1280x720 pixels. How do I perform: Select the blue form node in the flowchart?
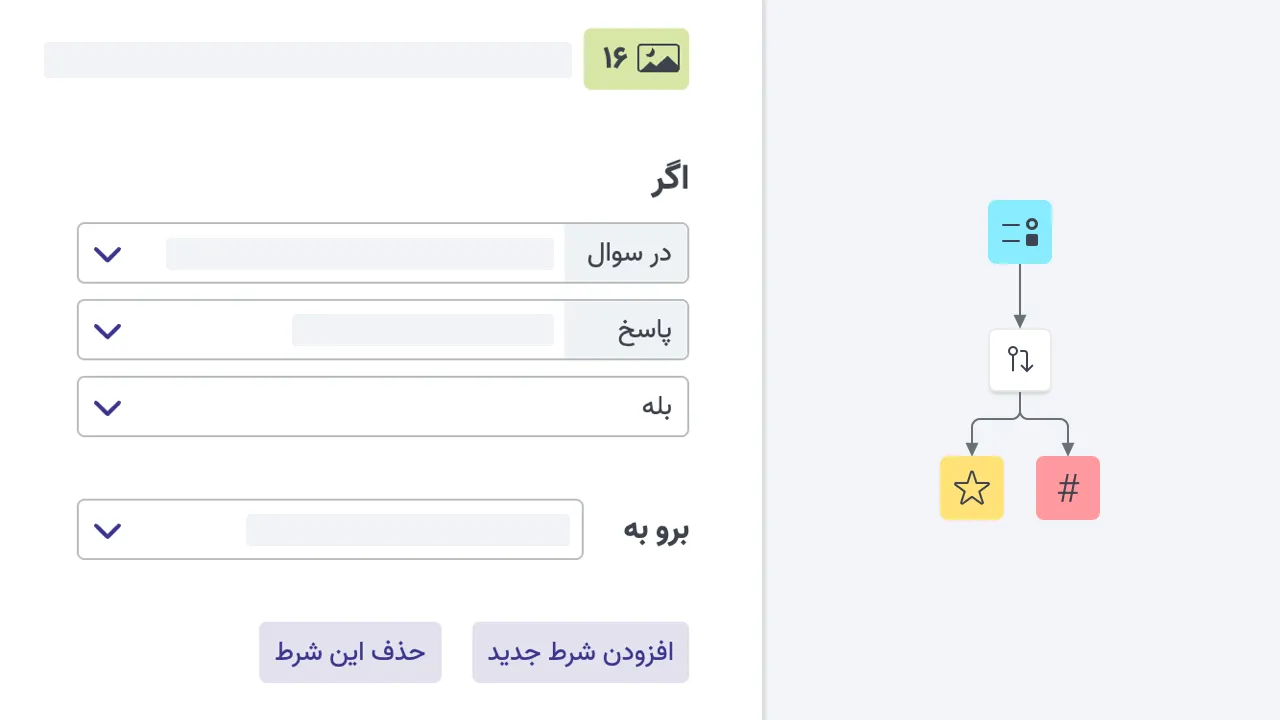(1019, 231)
